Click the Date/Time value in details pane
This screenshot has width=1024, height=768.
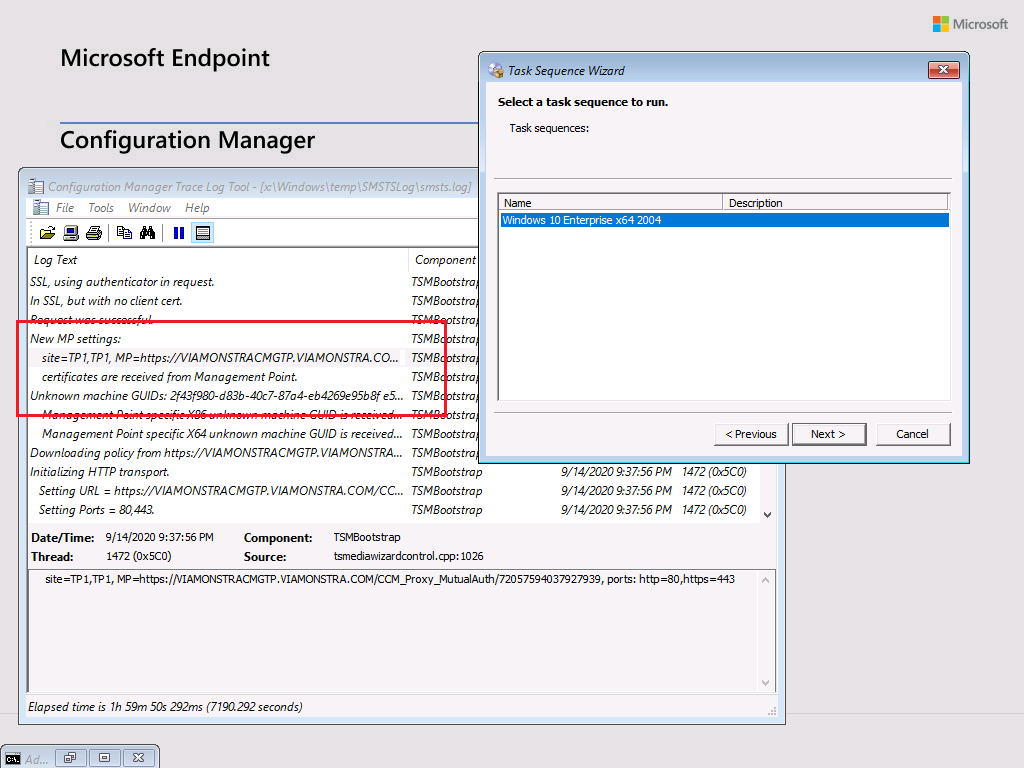click(x=159, y=537)
